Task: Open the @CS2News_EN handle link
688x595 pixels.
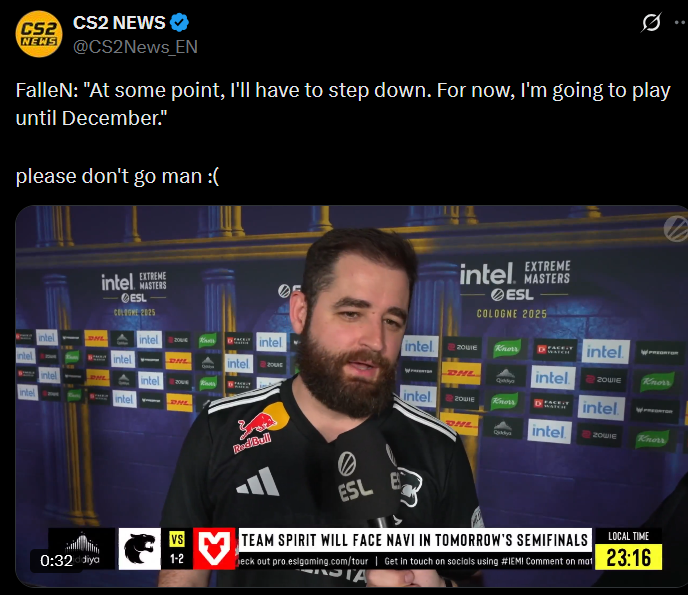Action: pos(135,47)
